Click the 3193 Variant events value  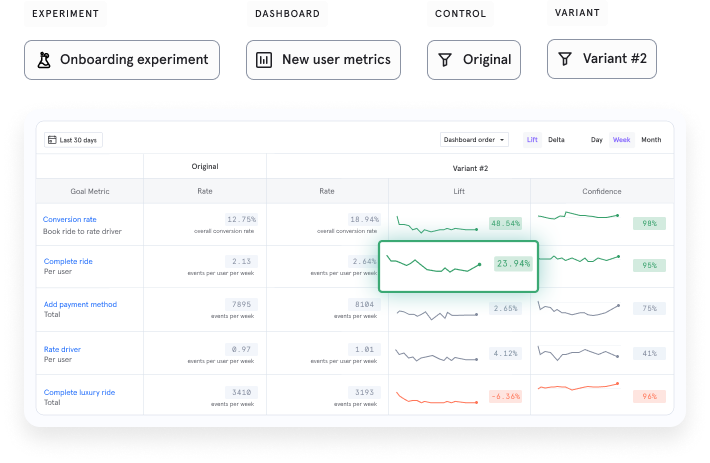click(365, 392)
